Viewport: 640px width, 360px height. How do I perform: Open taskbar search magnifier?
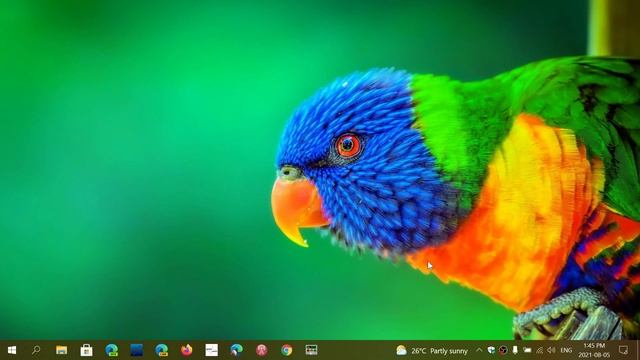36,350
